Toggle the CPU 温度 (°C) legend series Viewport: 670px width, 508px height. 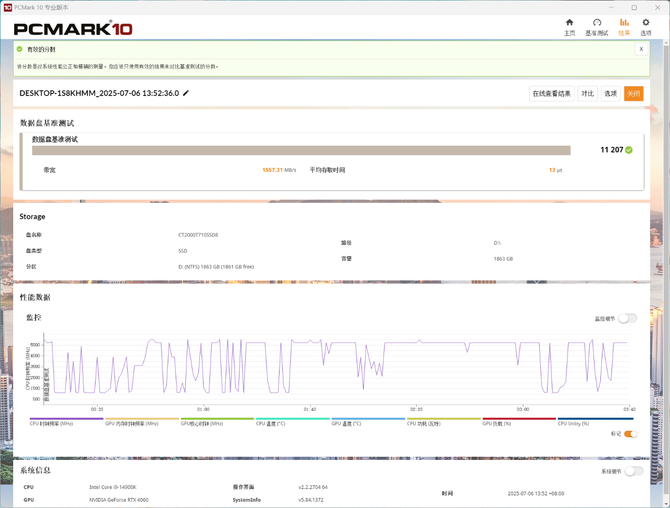point(293,422)
